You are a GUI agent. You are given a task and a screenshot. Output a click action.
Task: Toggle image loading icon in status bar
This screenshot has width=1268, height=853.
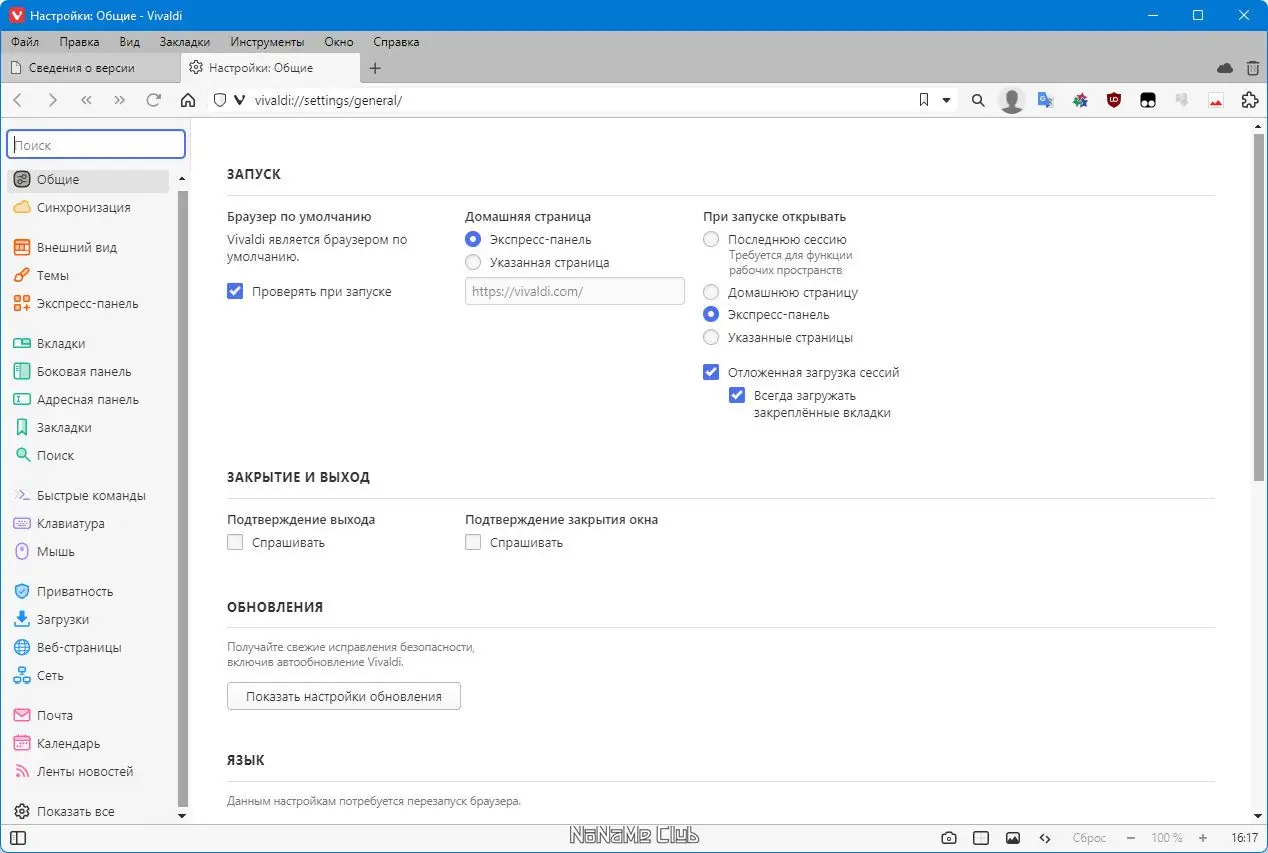[1013, 838]
